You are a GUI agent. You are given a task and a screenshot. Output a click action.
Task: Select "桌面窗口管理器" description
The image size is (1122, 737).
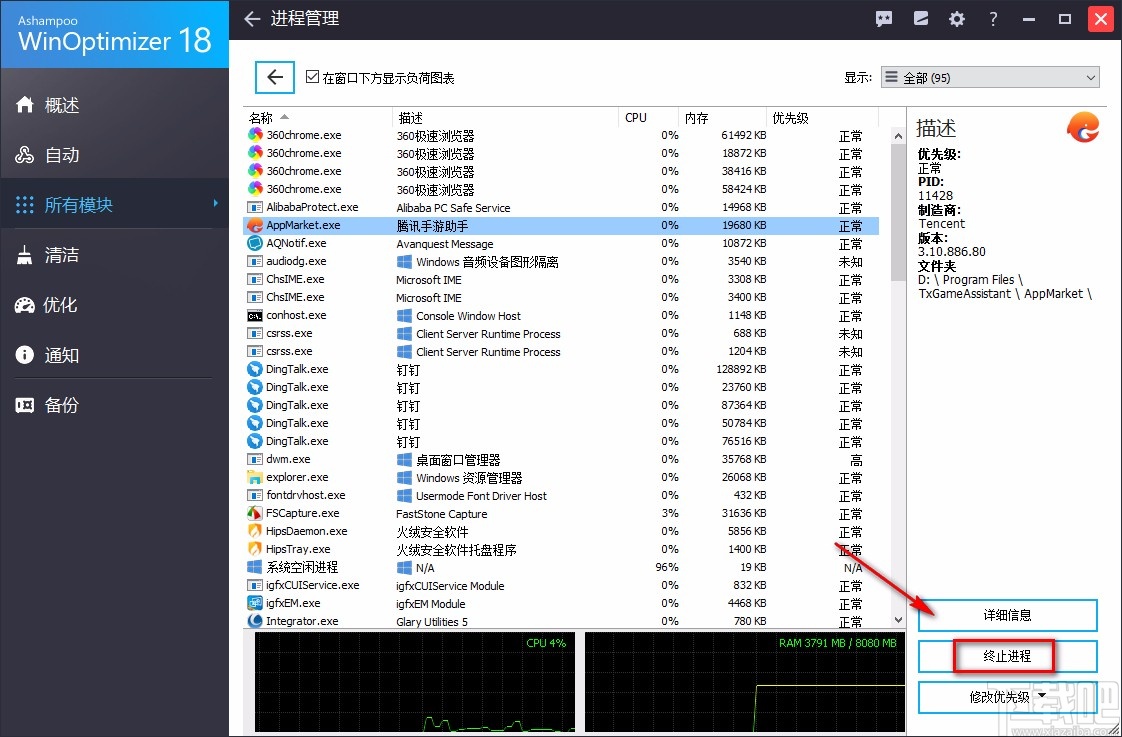tap(458, 459)
